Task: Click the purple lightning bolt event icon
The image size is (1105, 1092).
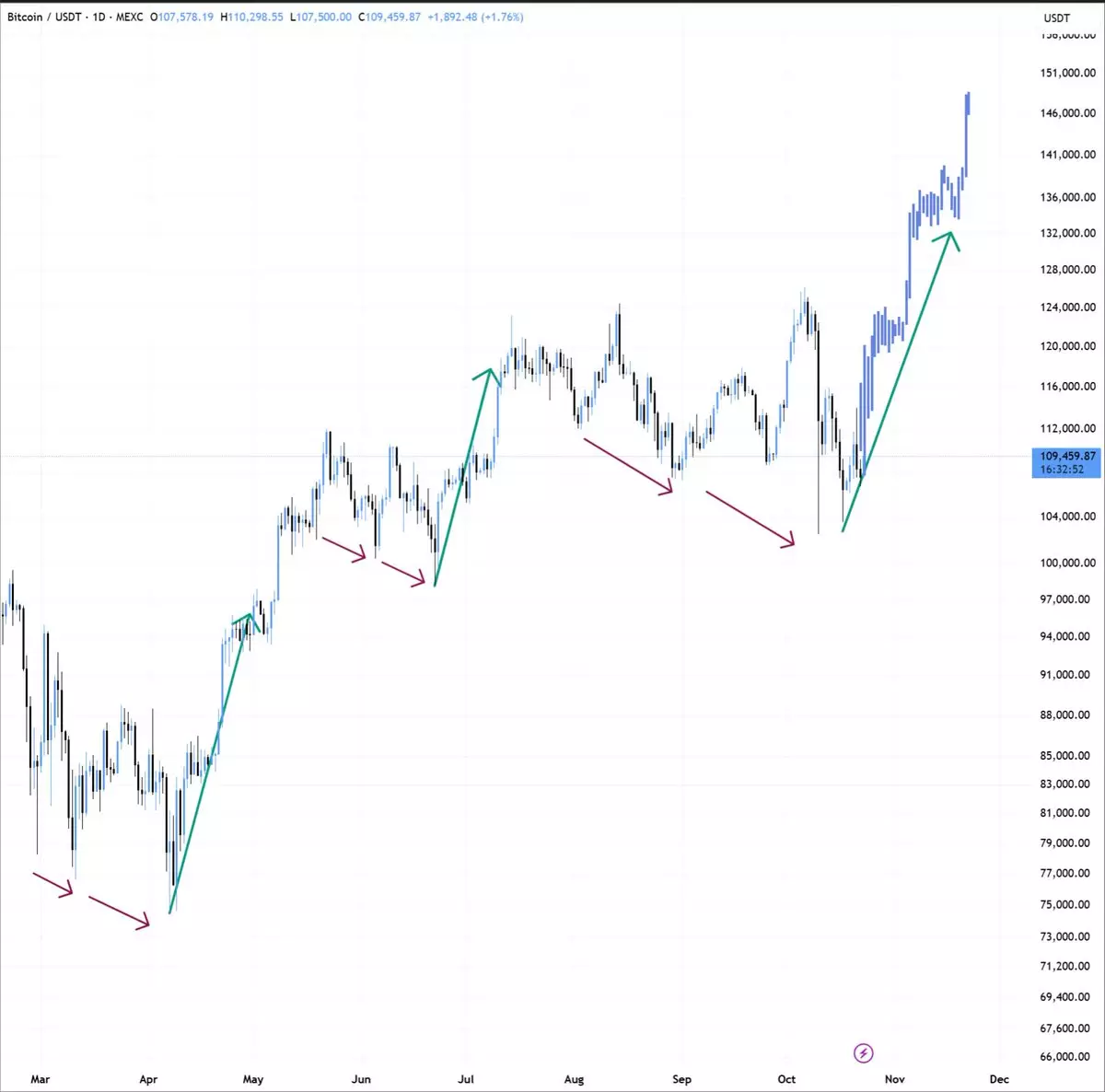Action: [864, 1052]
